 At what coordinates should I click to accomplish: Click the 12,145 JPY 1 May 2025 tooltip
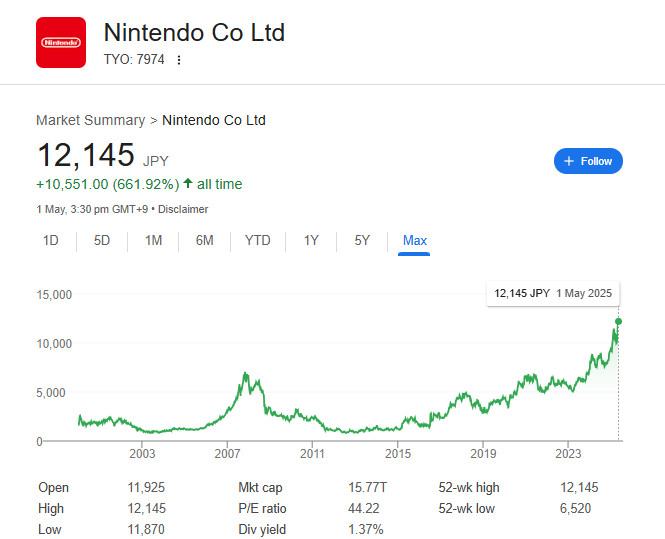(553, 293)
